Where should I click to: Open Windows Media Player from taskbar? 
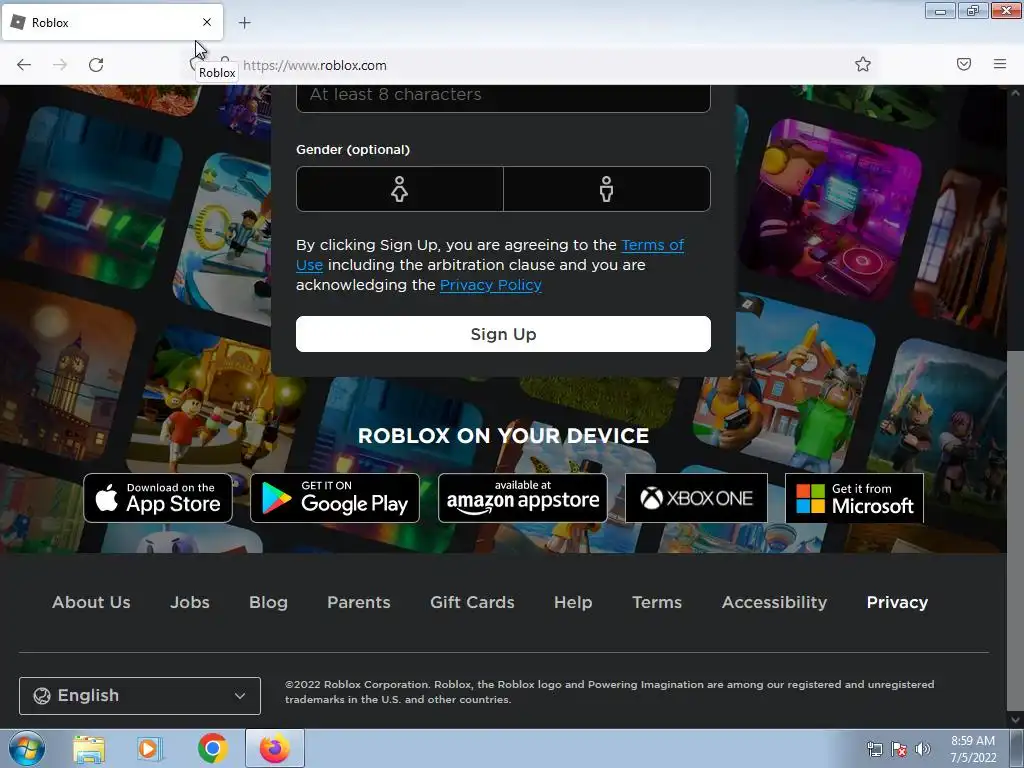[x=150, y=748]
